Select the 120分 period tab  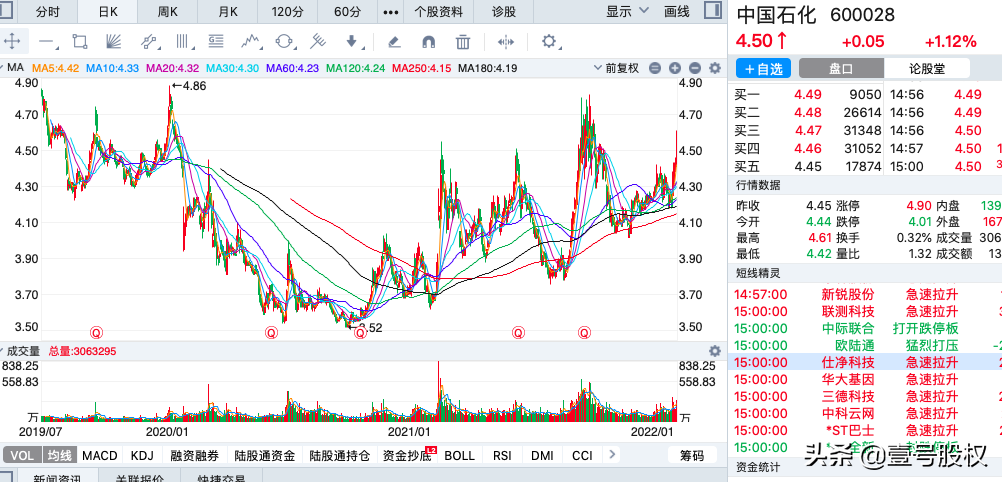tap(288, 12)
